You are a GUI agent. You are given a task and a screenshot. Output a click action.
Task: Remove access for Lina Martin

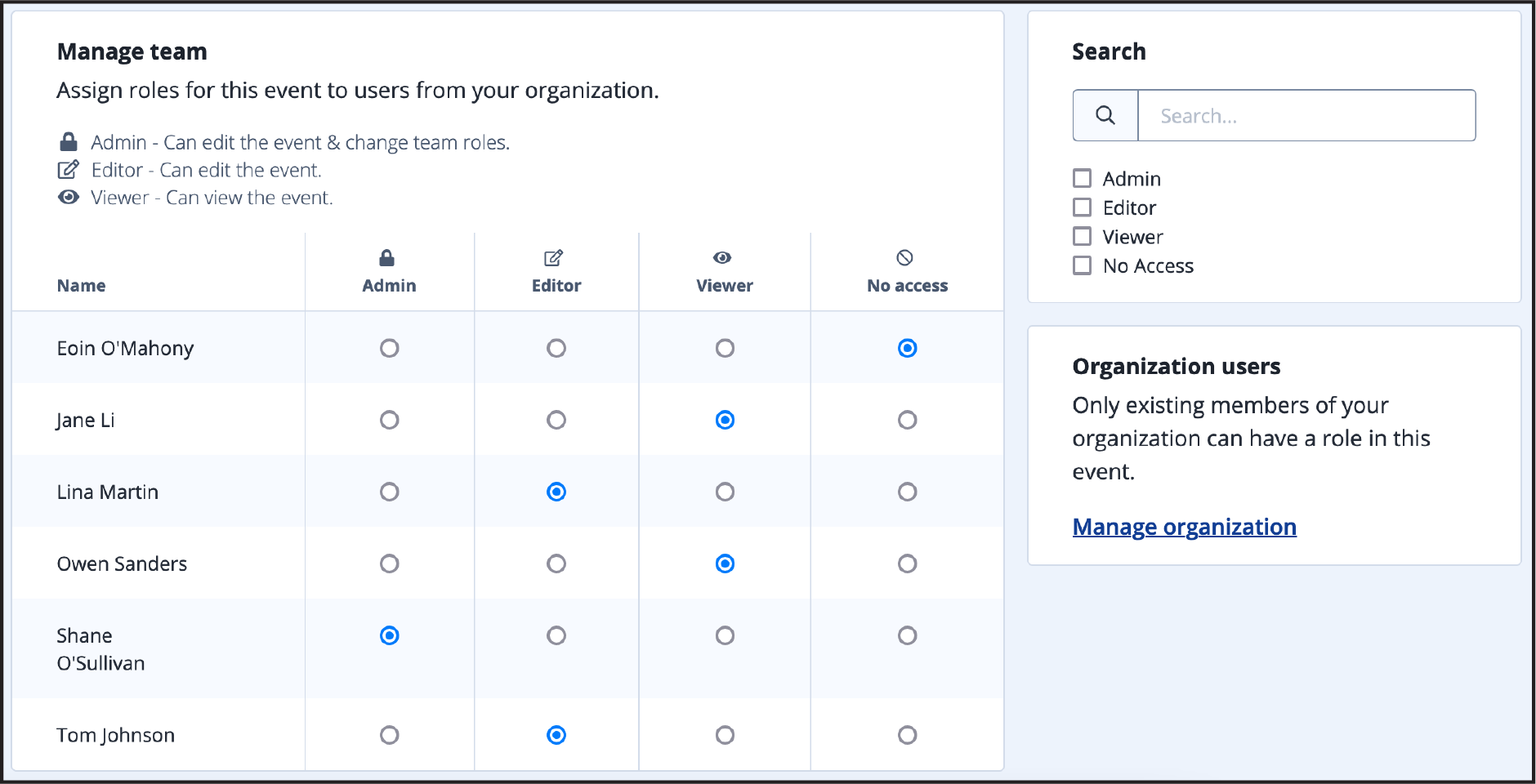[x=907, y=492]
